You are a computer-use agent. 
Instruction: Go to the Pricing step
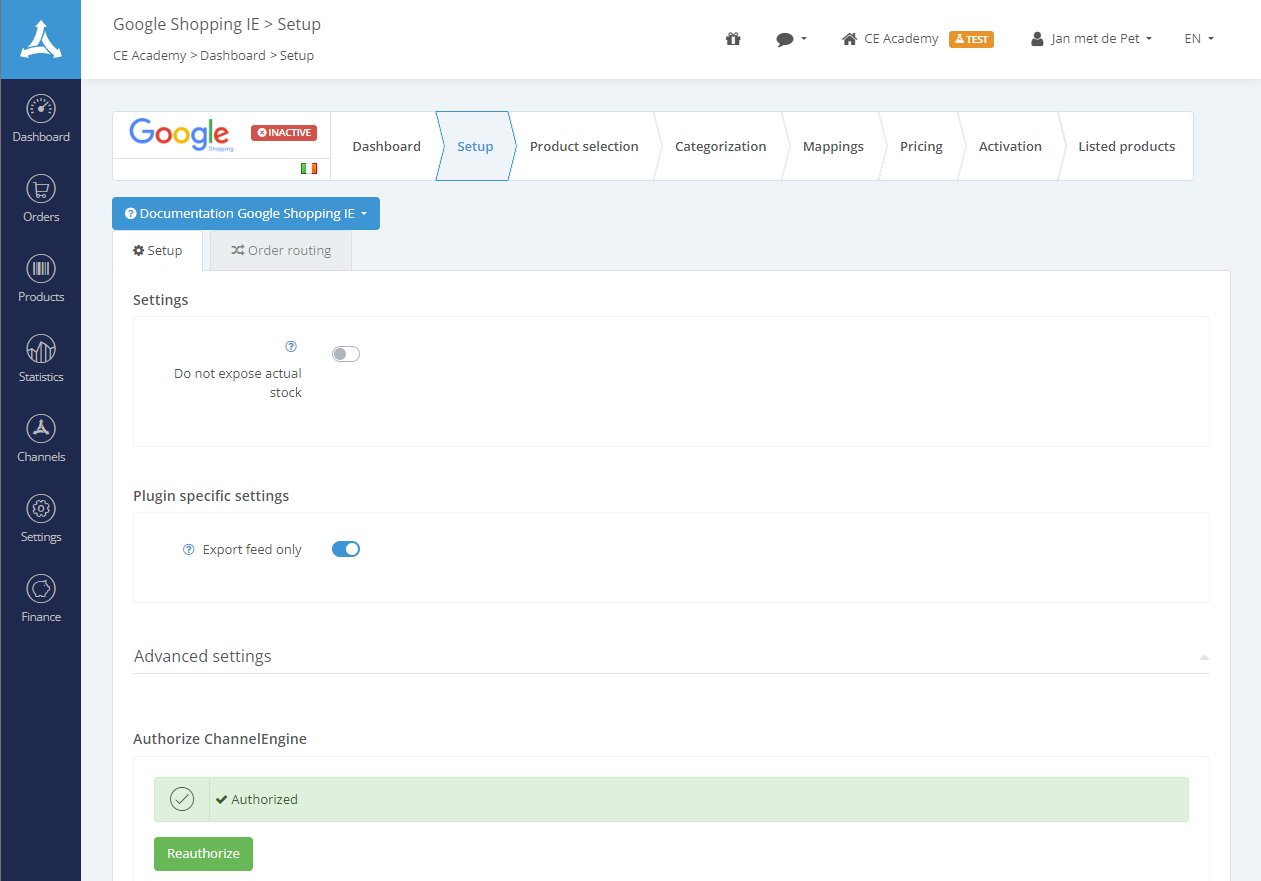921,146
